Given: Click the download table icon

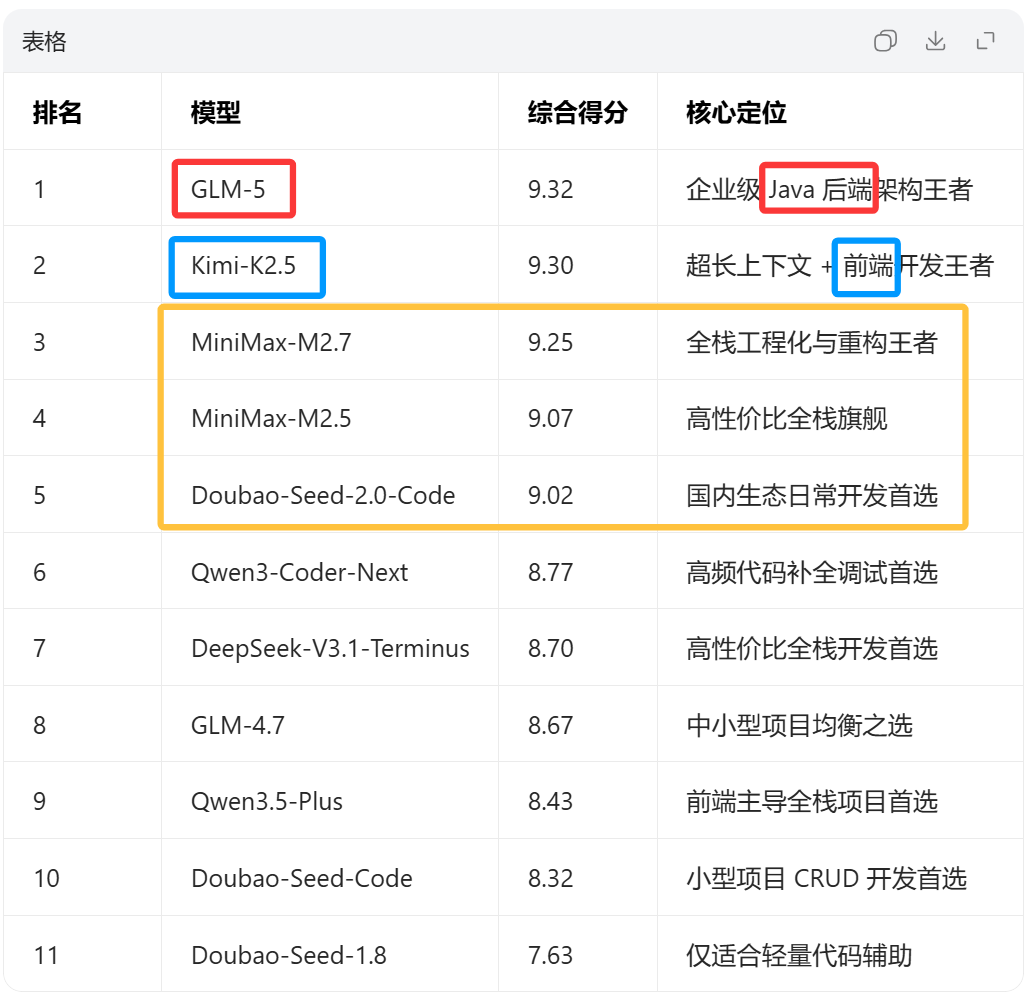Looking at the screenshot, I should [x=935, y=41].
